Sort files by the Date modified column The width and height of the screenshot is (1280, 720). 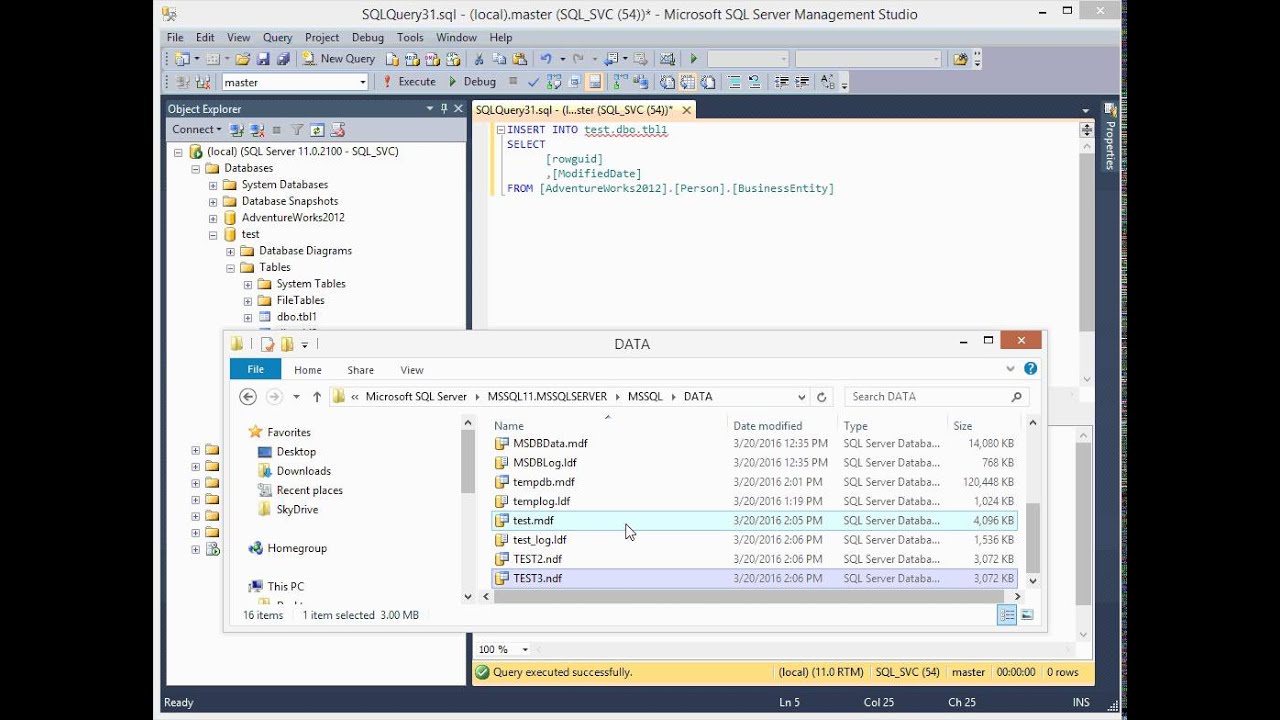point(767,426)
